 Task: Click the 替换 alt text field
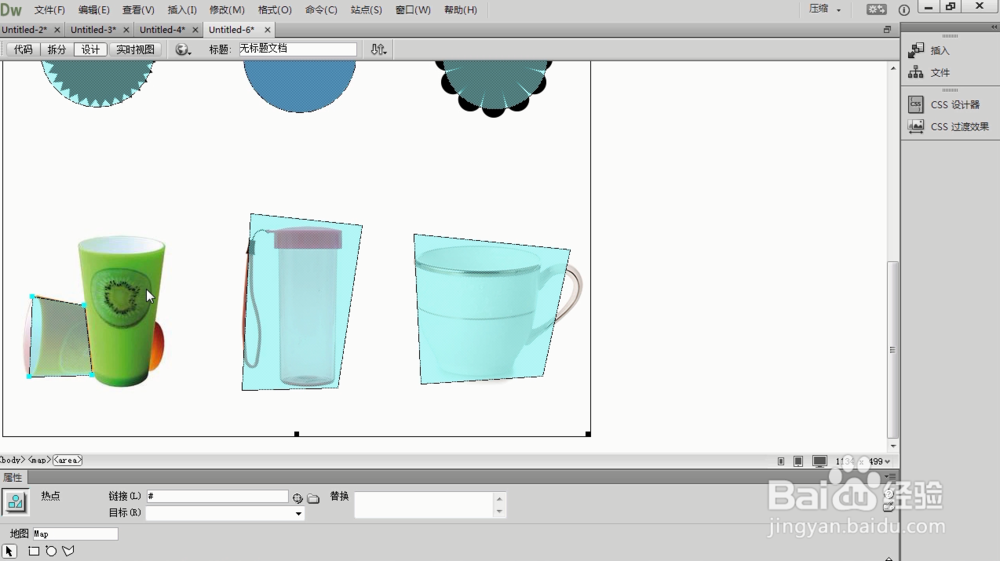425,504
